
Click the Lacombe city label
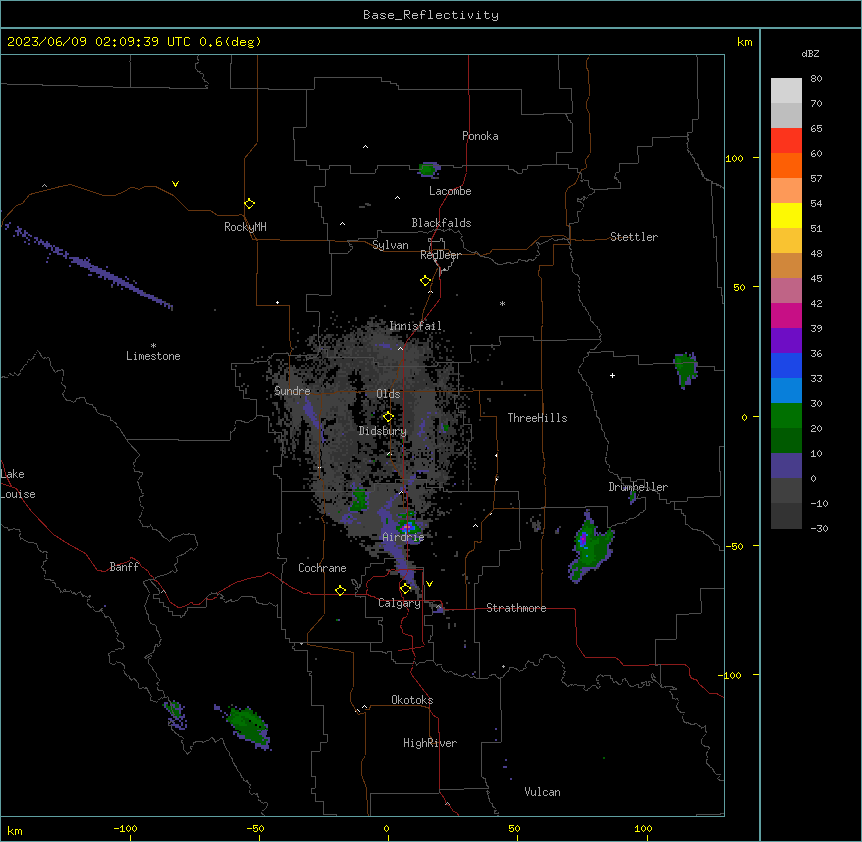pyautogui.click(x=450, y=191)
